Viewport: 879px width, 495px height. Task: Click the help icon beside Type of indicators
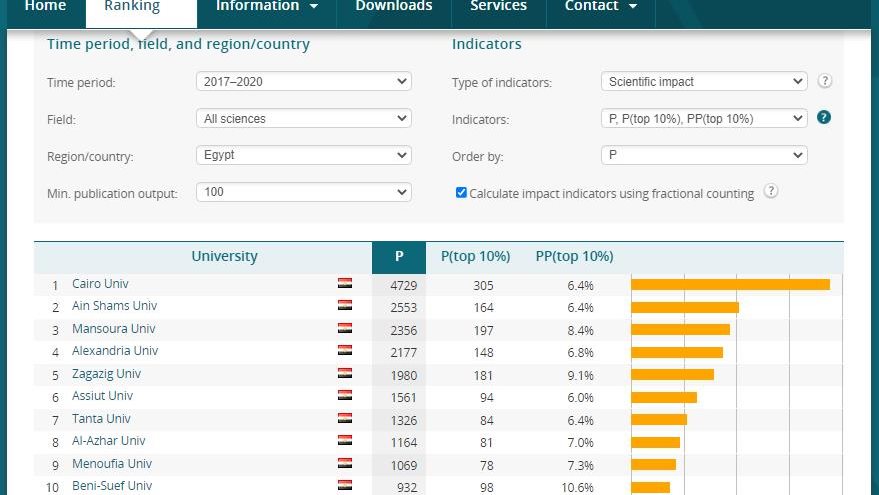coord(825,82)
